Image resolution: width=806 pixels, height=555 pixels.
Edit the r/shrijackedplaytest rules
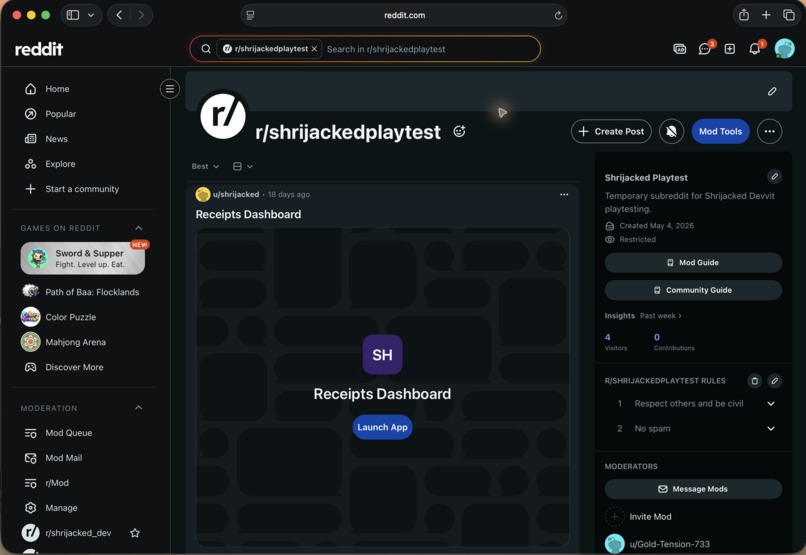(x=774, y=381)
